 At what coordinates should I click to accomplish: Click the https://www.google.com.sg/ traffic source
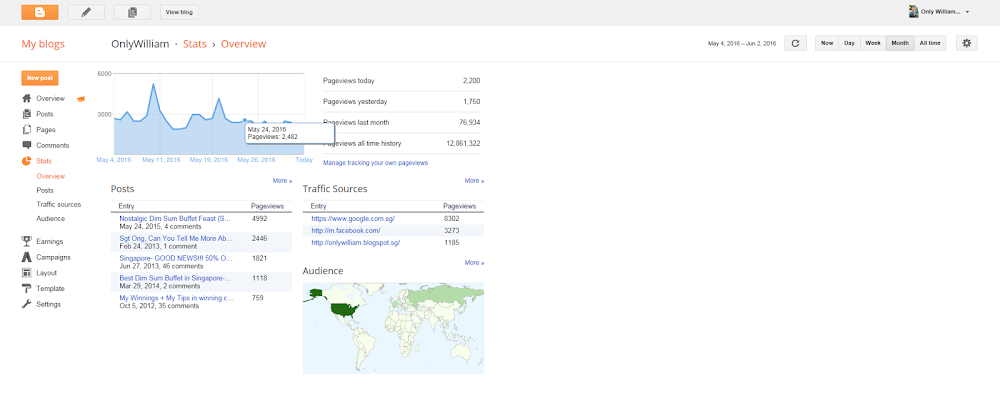pyautogui.click(x=353, y=218)
